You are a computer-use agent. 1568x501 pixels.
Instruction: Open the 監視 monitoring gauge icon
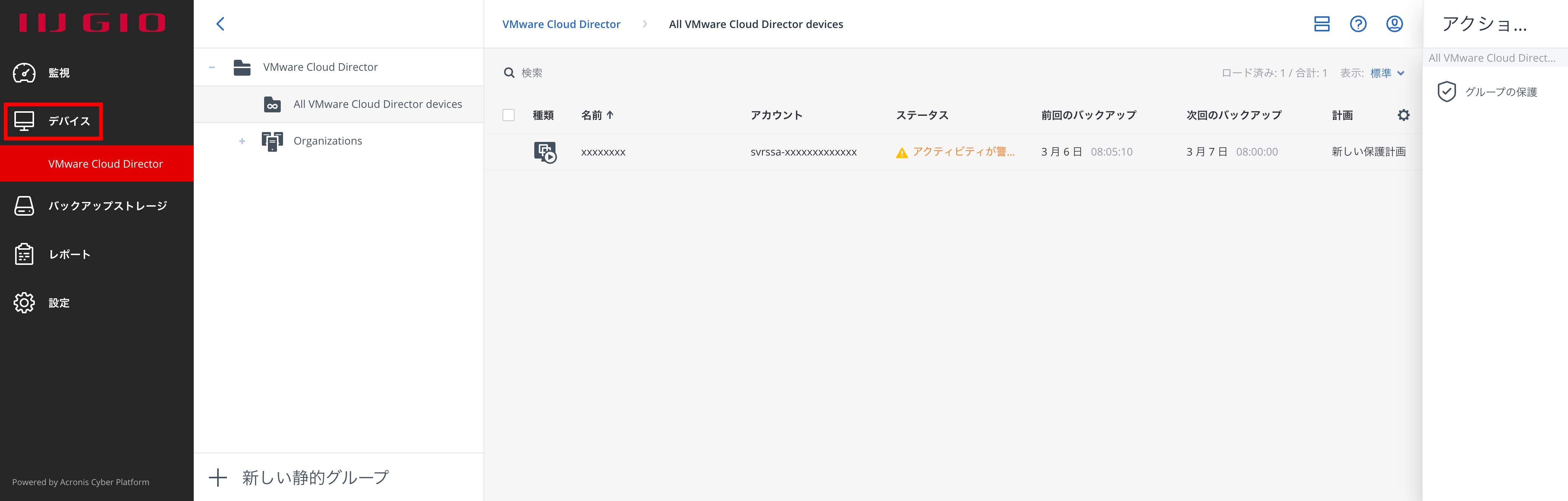(24, 72)
